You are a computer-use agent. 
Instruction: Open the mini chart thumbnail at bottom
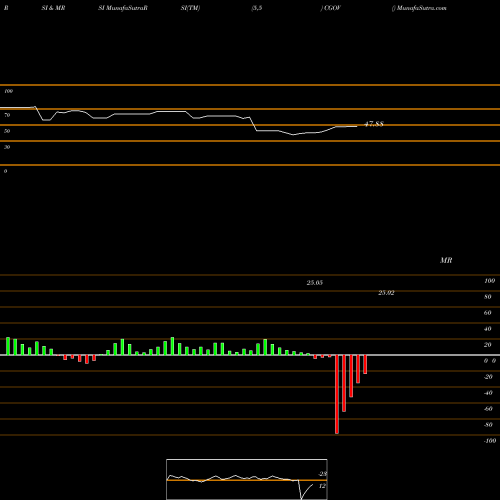pyautogui.click(x=247, y=479)
